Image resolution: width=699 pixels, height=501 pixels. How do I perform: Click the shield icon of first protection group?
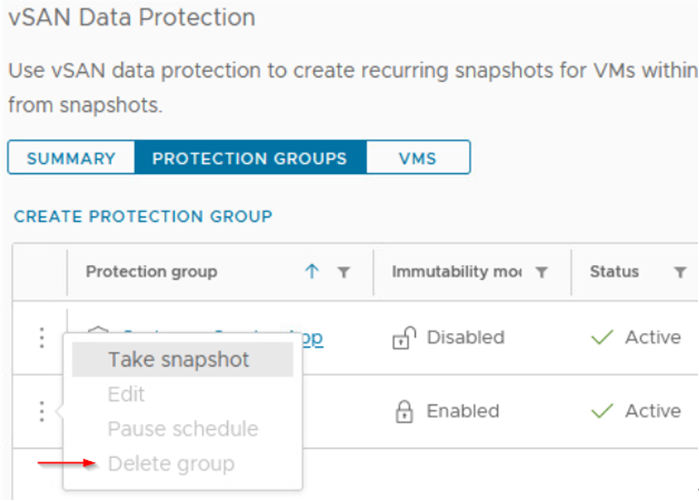99,330
